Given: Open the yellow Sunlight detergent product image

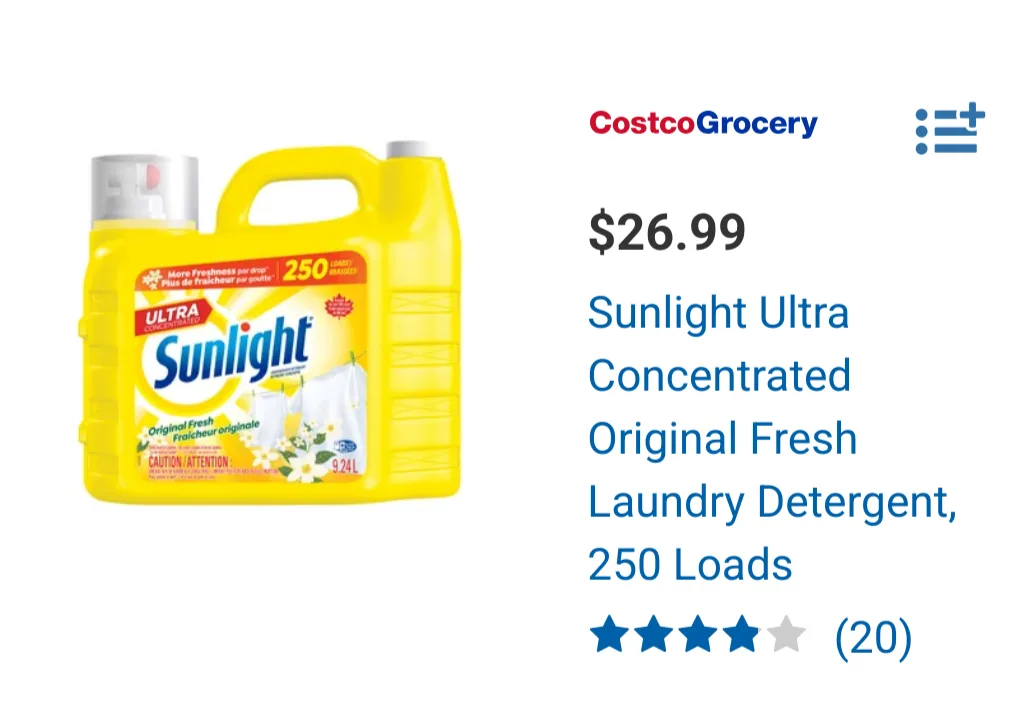Looking at the screenshot, I should [x=272, y=322].
